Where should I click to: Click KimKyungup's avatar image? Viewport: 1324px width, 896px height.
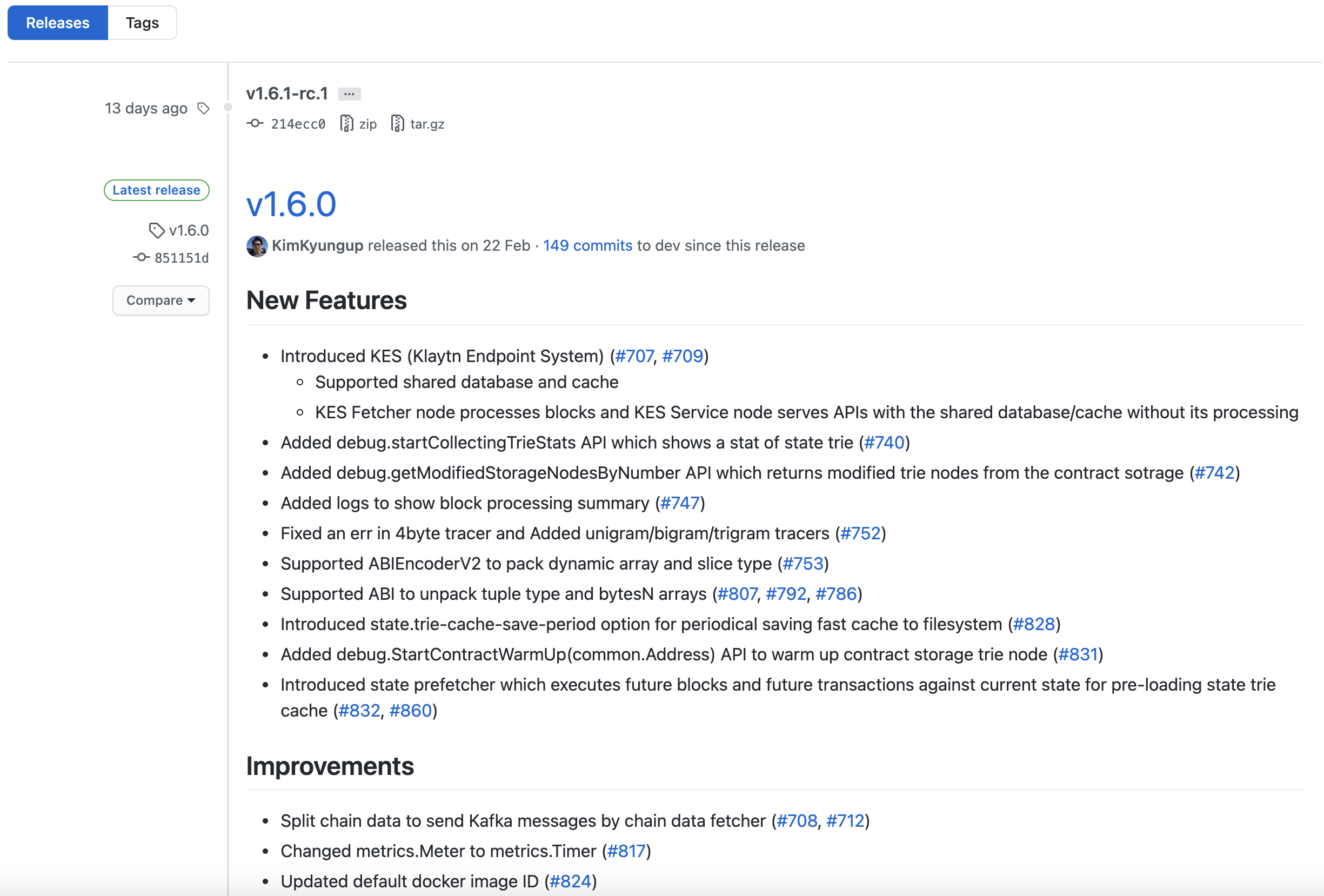(x=257, y=246)
